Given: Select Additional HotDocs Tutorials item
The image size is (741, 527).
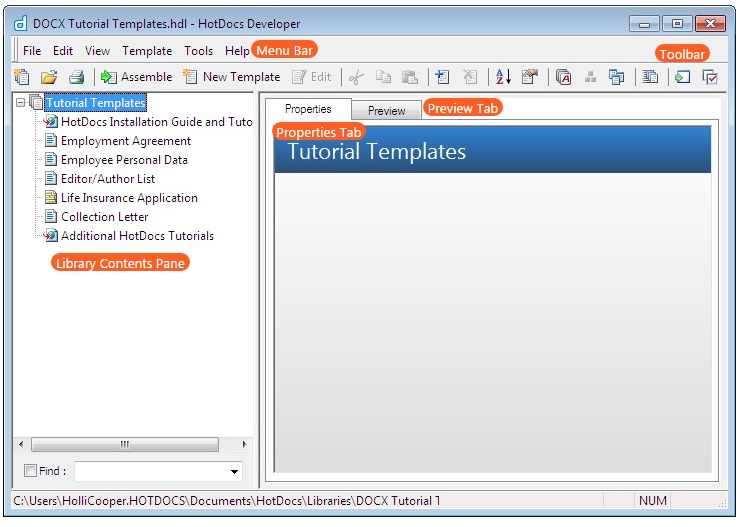Looking at the screenshot, I should (138, 235).
